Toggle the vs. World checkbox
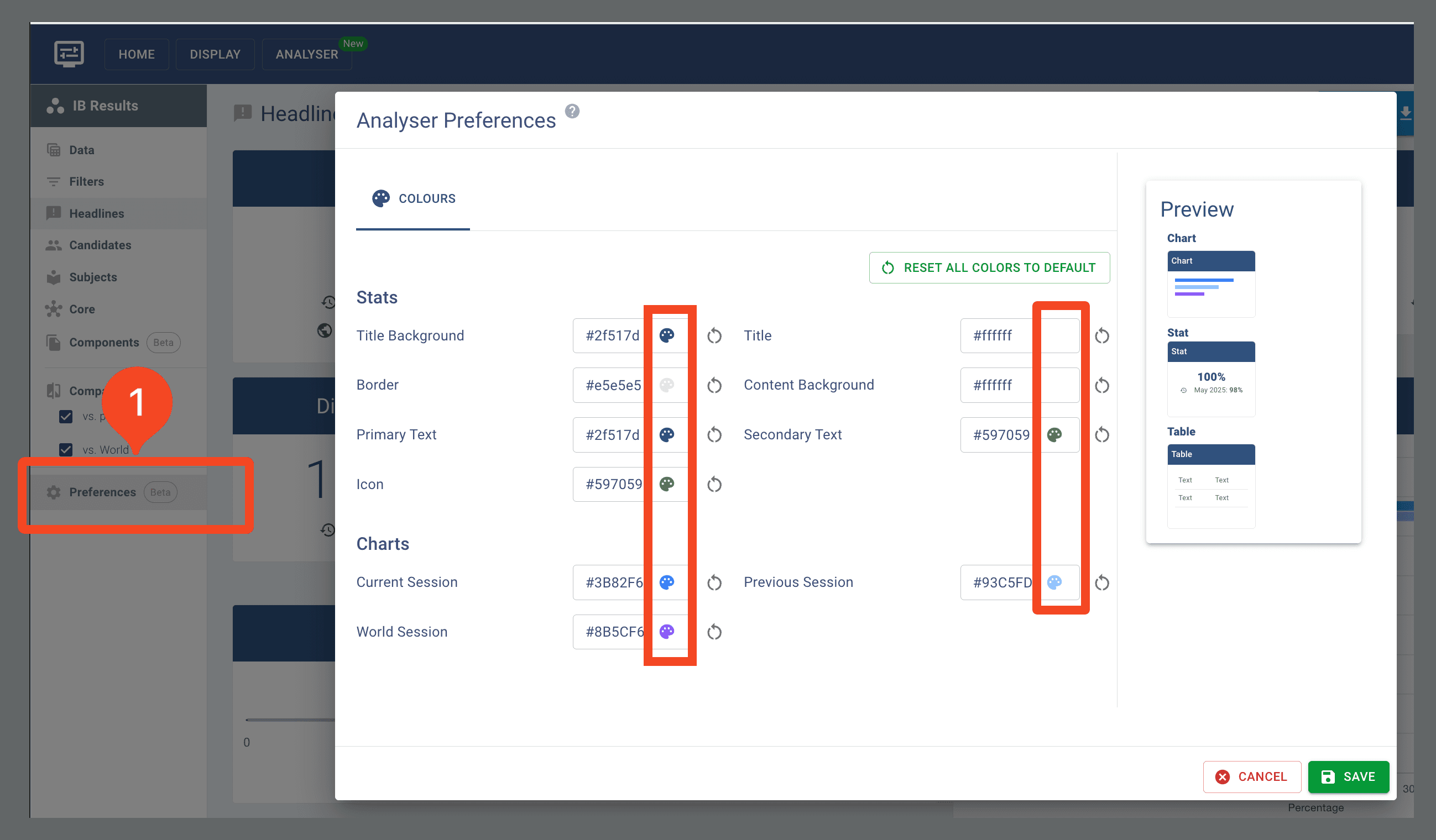 click(66, 449)
